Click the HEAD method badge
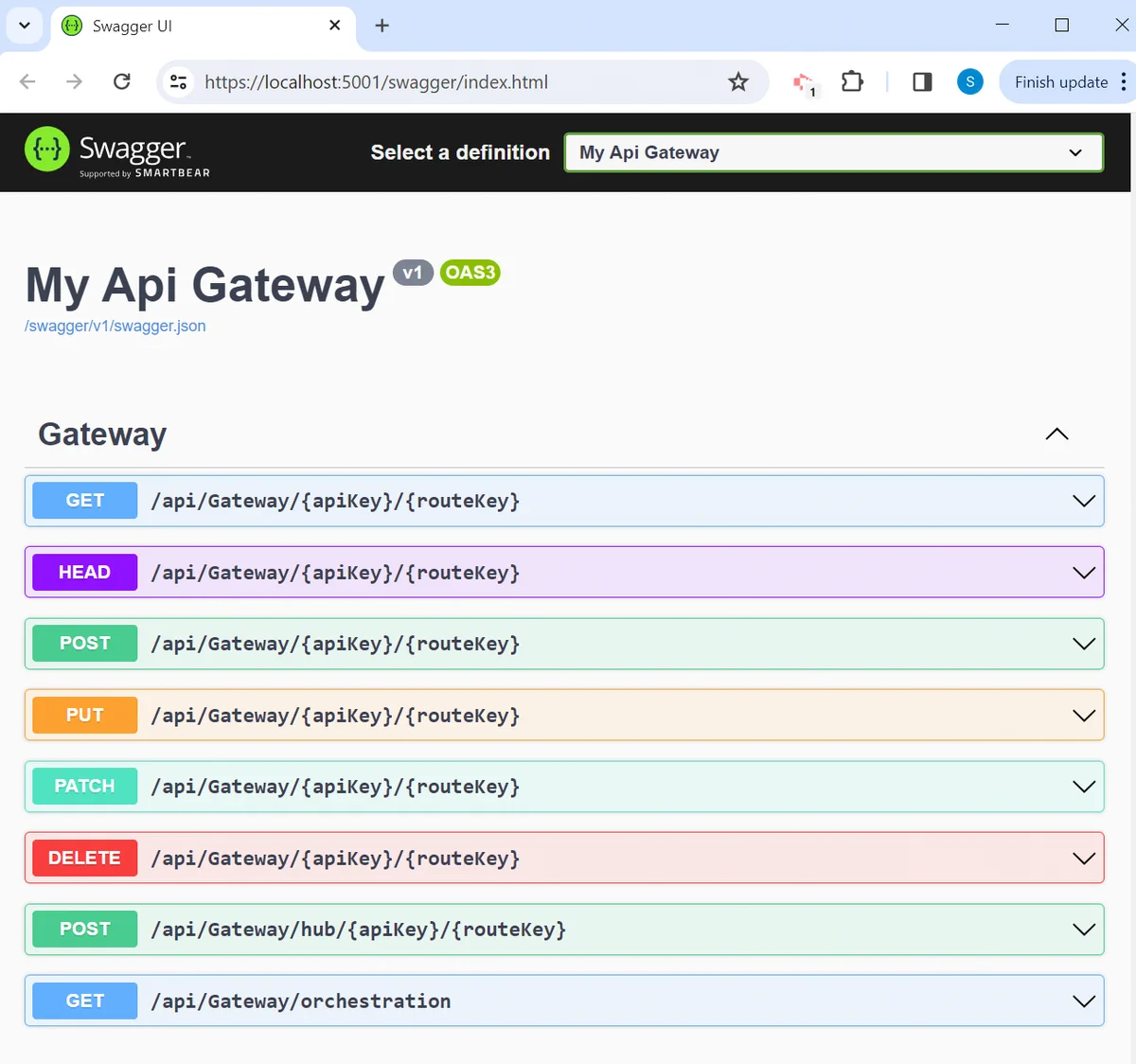Viewport: 1136px width, 1064px height. click(x=85, y=573)
